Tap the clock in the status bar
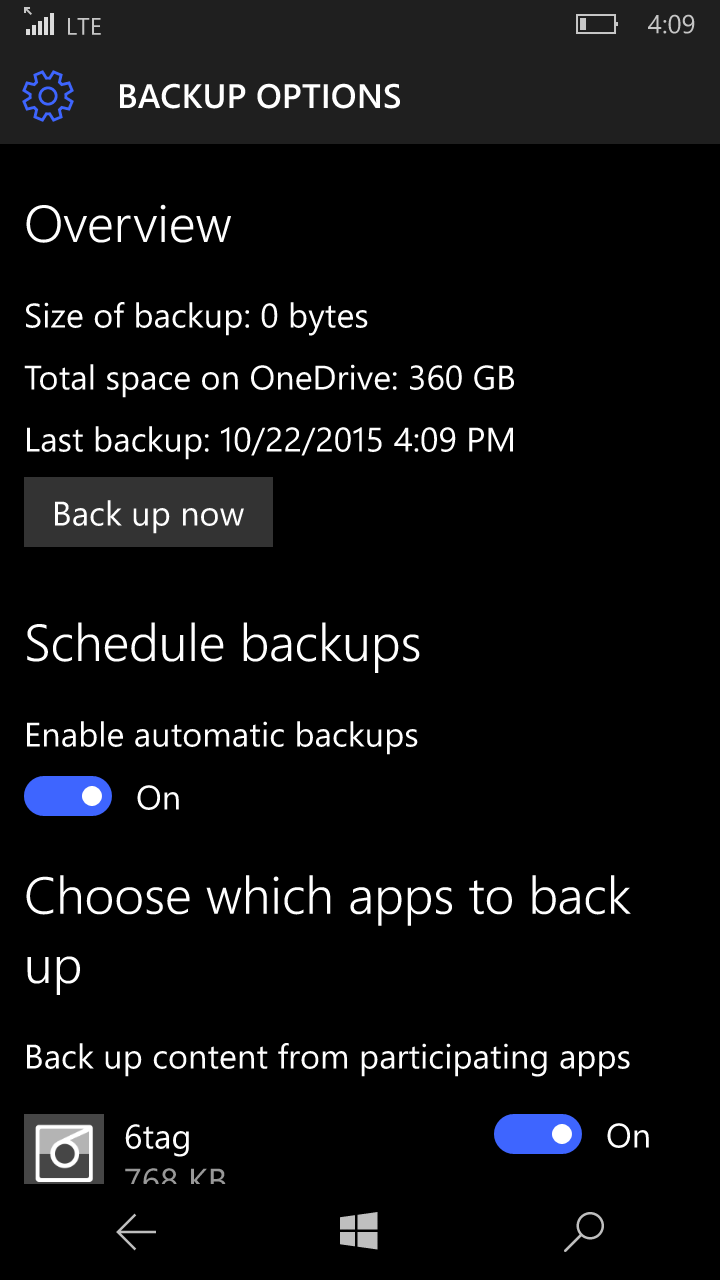This screenshot has height=1280, width=720. (670, 25)
